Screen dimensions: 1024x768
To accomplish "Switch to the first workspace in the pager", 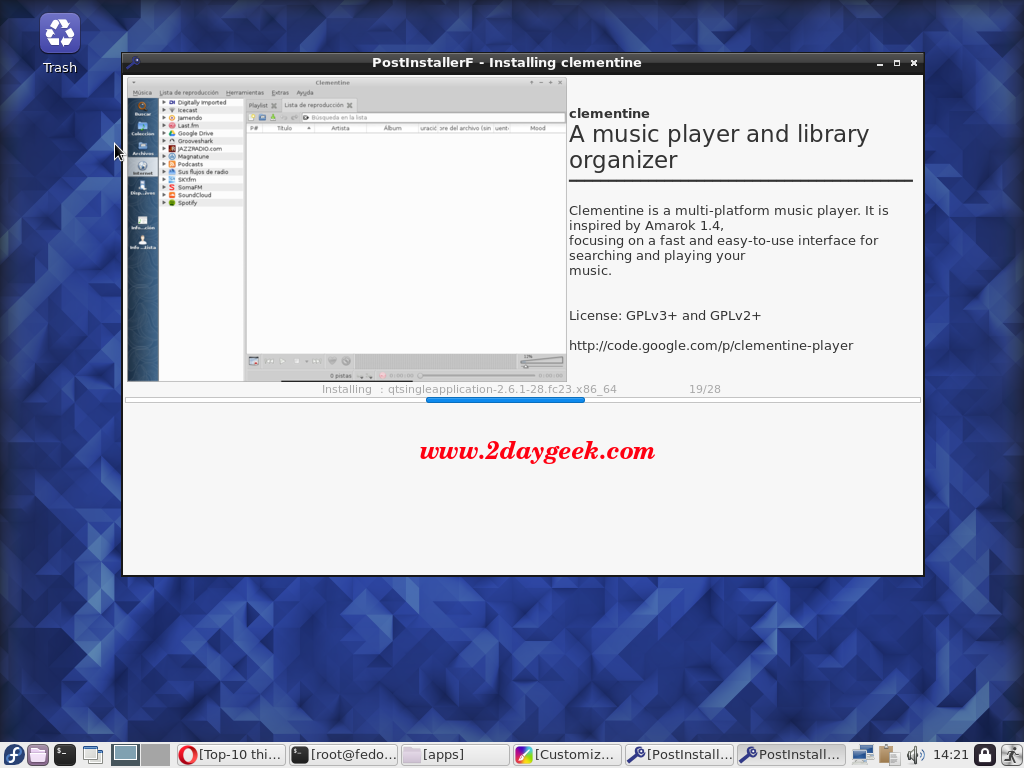I will (125, 755).
